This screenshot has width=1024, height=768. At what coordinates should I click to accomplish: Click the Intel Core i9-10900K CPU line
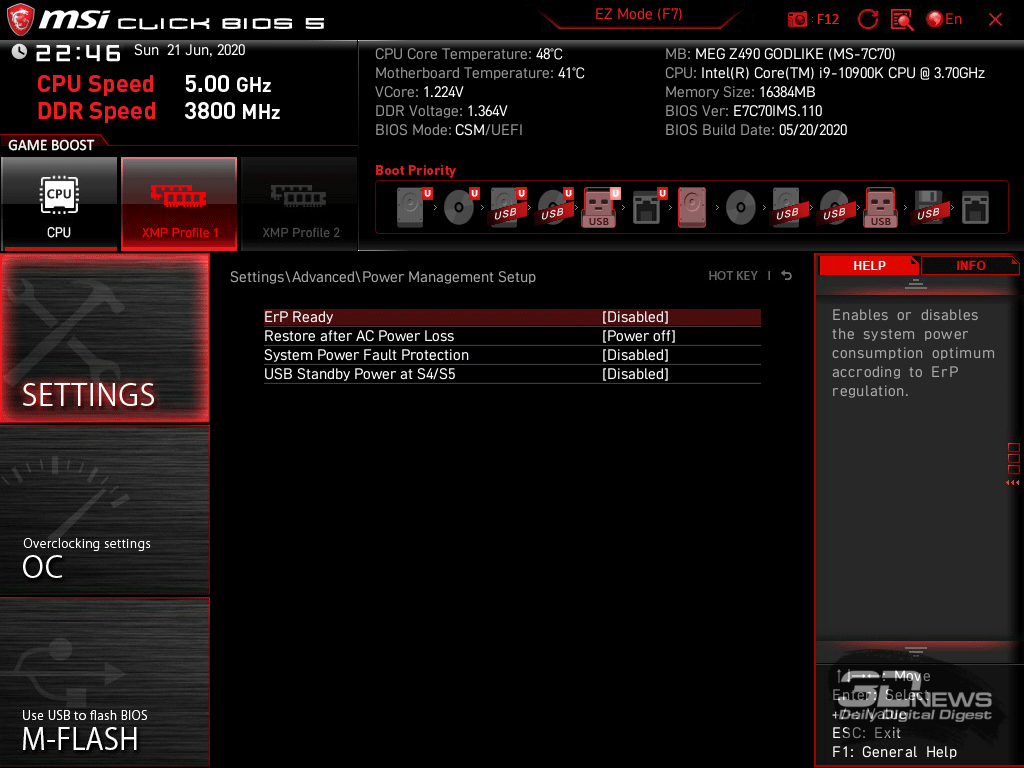[825, 73]
